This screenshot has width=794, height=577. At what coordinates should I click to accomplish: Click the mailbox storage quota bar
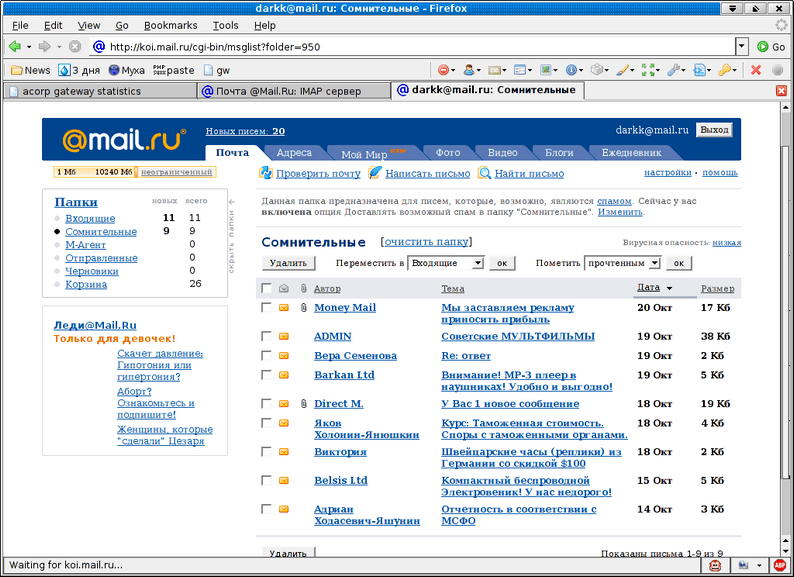tap(135, 172)
